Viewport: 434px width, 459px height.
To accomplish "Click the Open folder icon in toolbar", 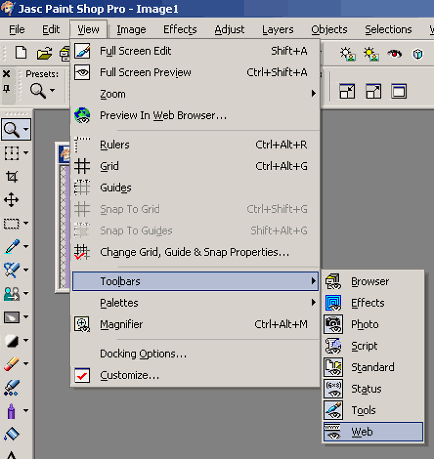I will 44,53.
